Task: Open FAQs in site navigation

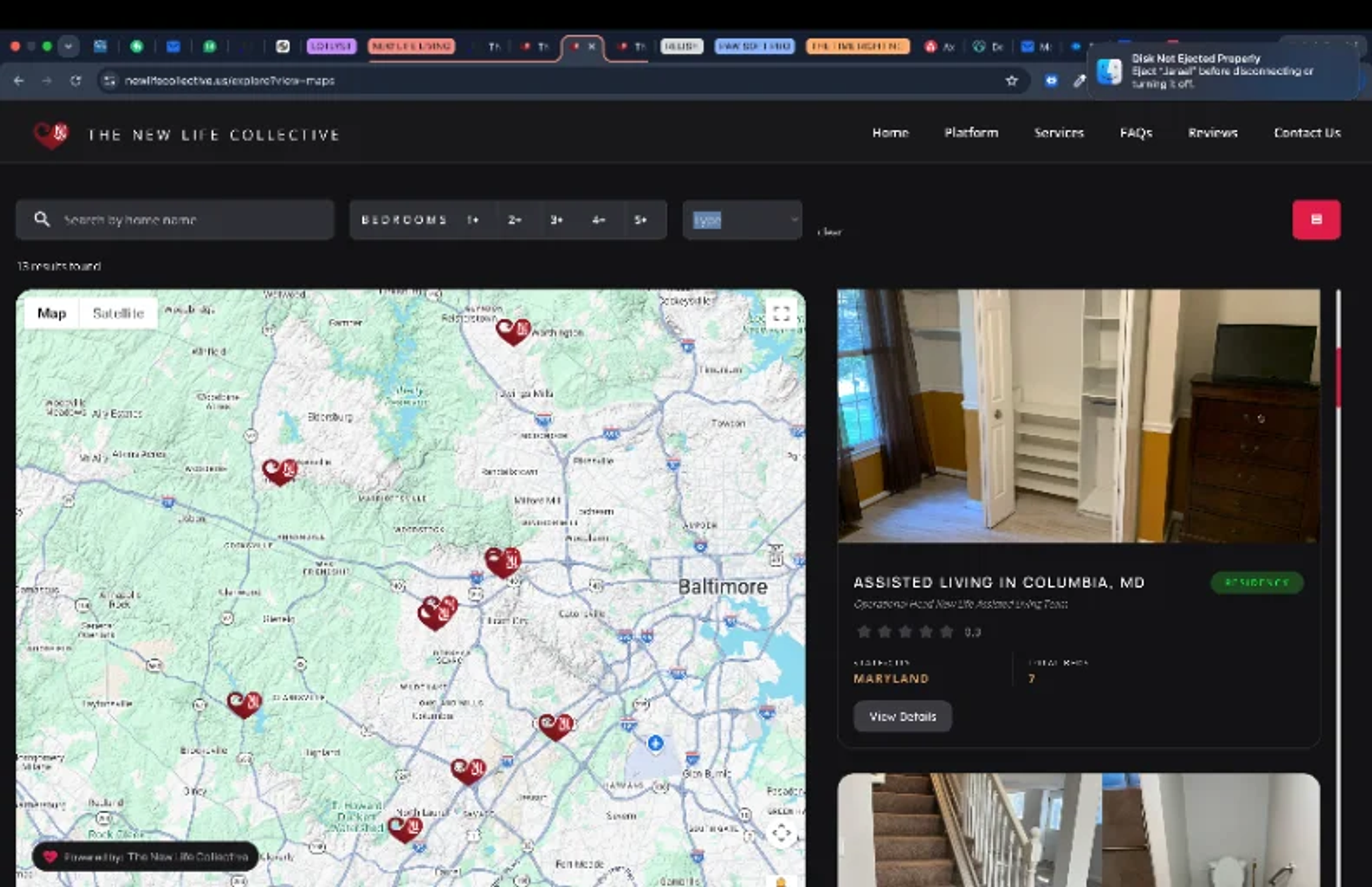Action: 1136,133
